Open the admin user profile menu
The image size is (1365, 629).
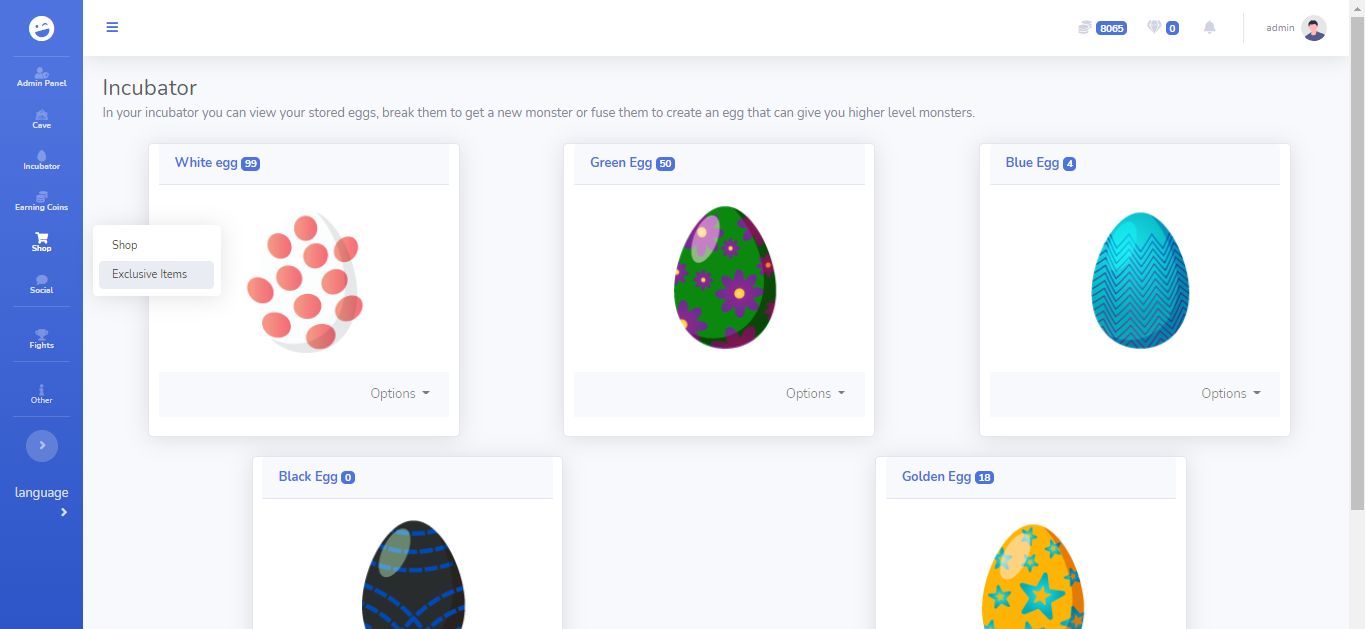(1296, 28)
